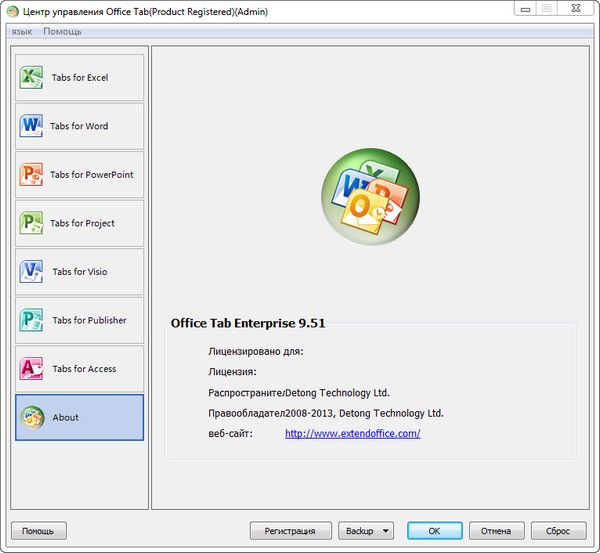Click the Сброс button
The image size is (600, 553).
558,531
